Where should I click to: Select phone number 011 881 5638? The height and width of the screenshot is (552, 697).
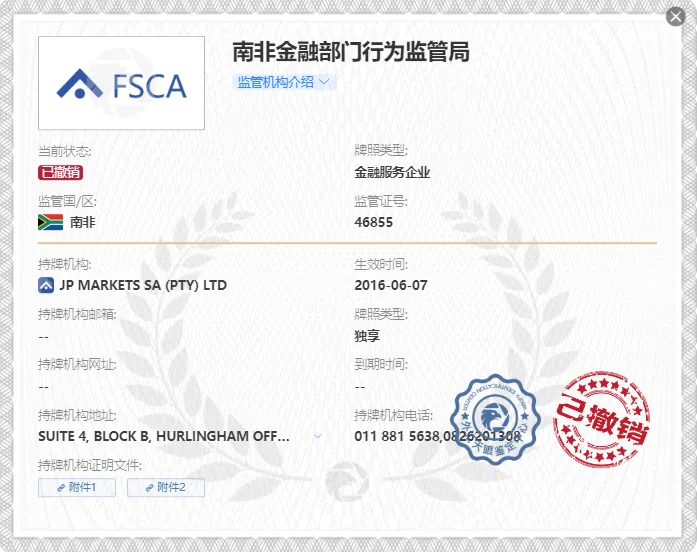point(397,436)
